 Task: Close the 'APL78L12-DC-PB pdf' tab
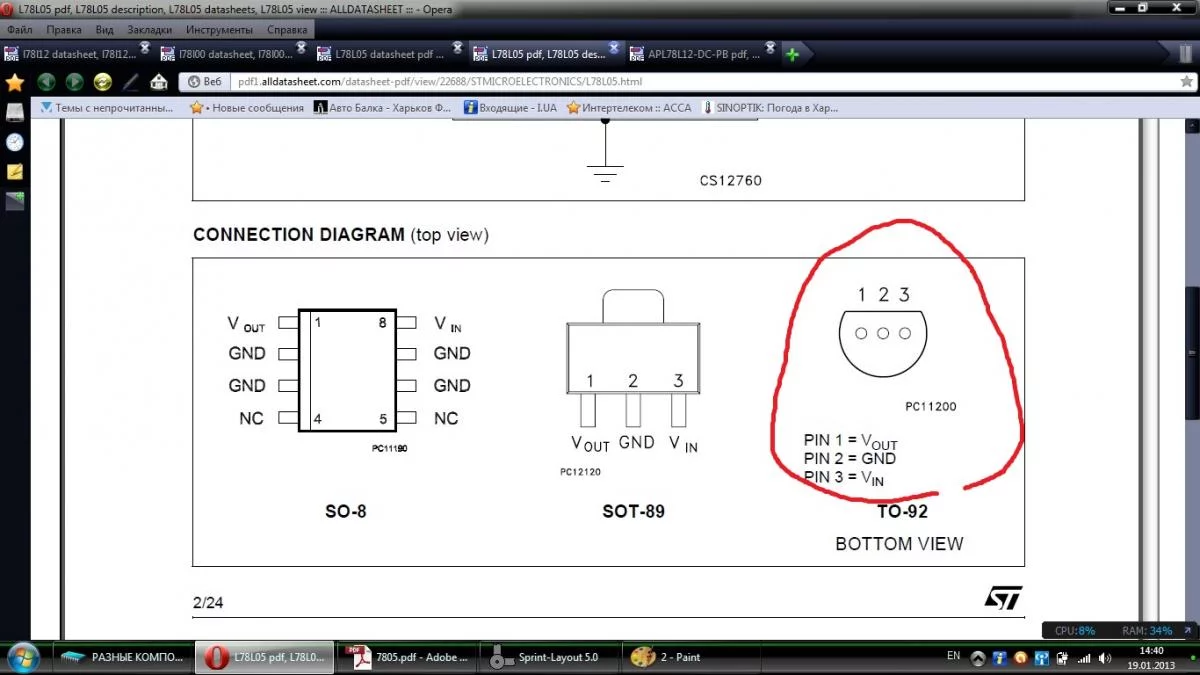(x=770, y=48)
